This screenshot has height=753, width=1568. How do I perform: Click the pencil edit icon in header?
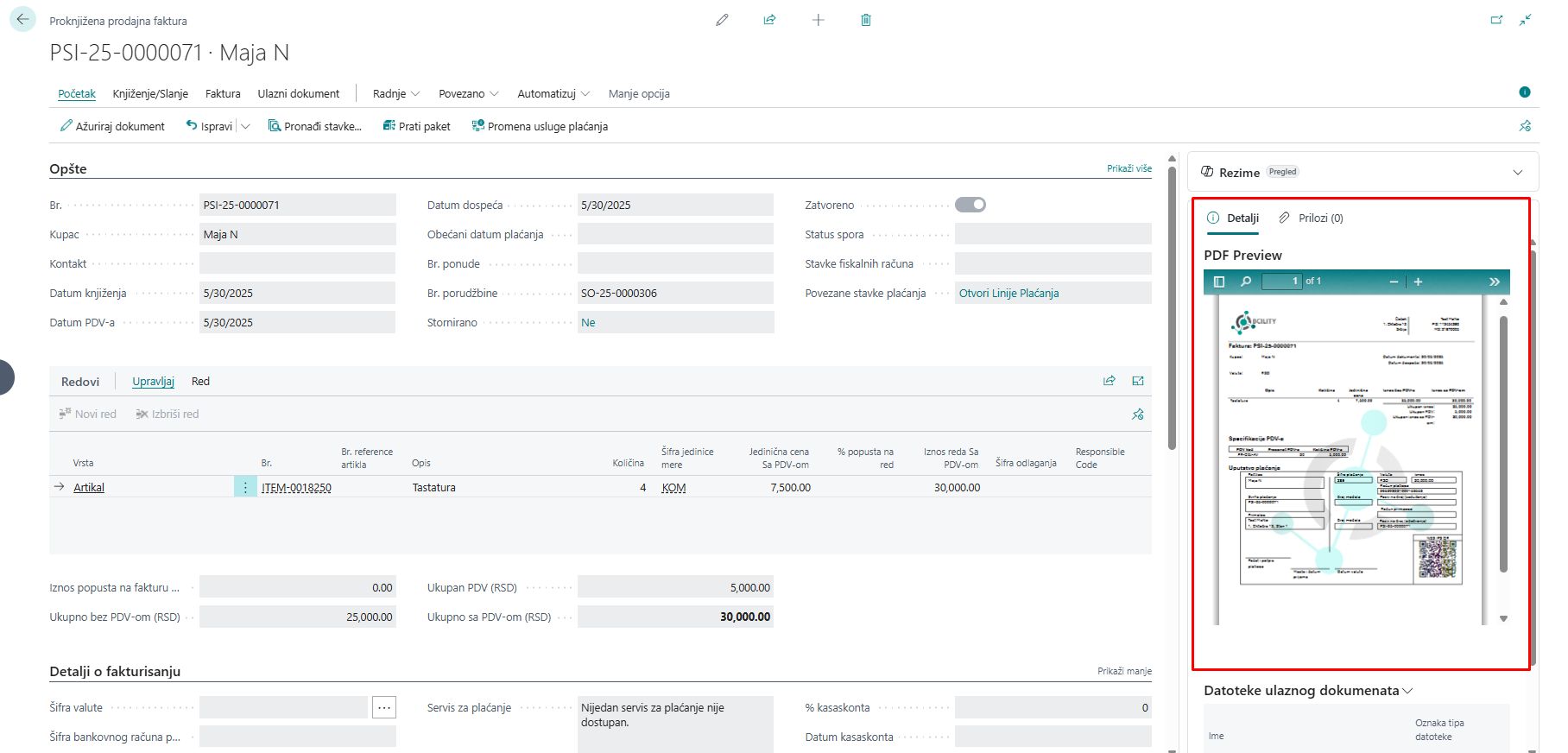722,20
